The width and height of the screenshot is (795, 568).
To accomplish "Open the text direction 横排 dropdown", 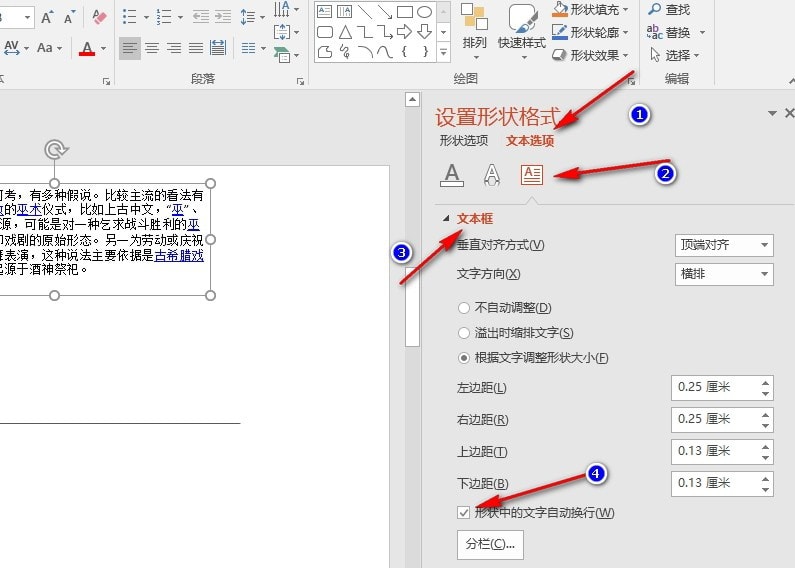I will [723, 274].
